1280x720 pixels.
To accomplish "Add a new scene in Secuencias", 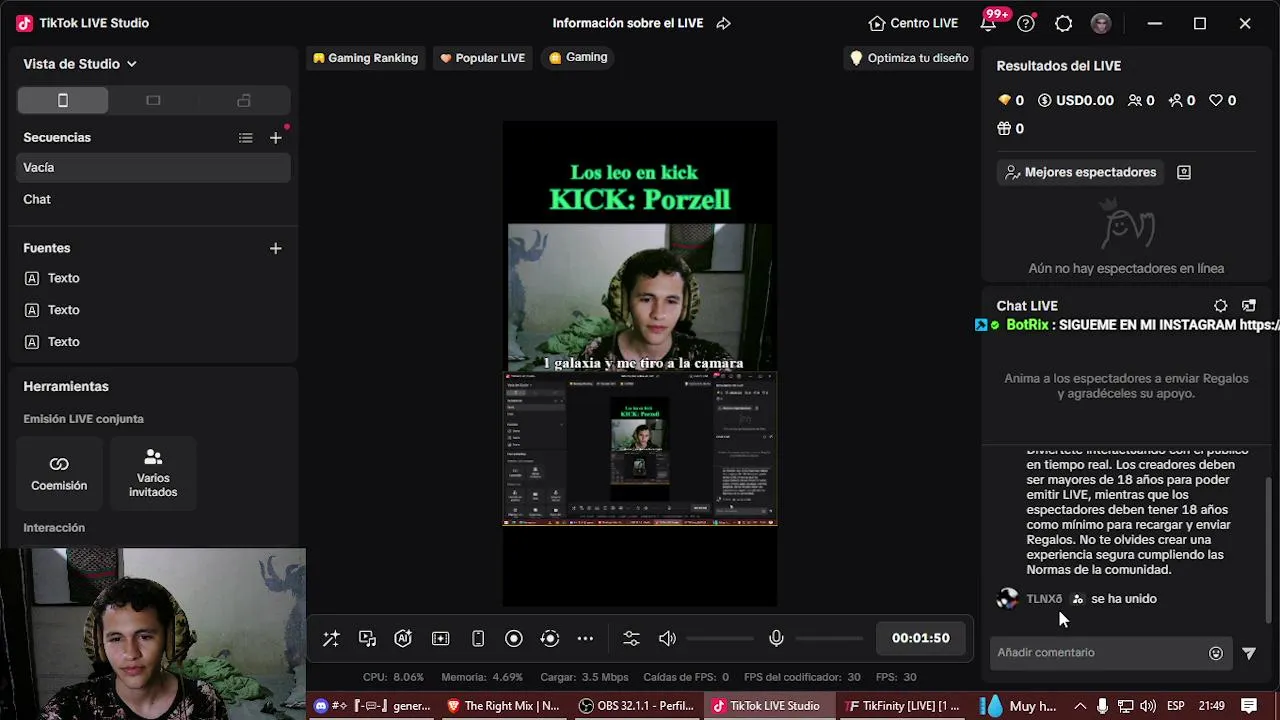I will coord(276,138).
